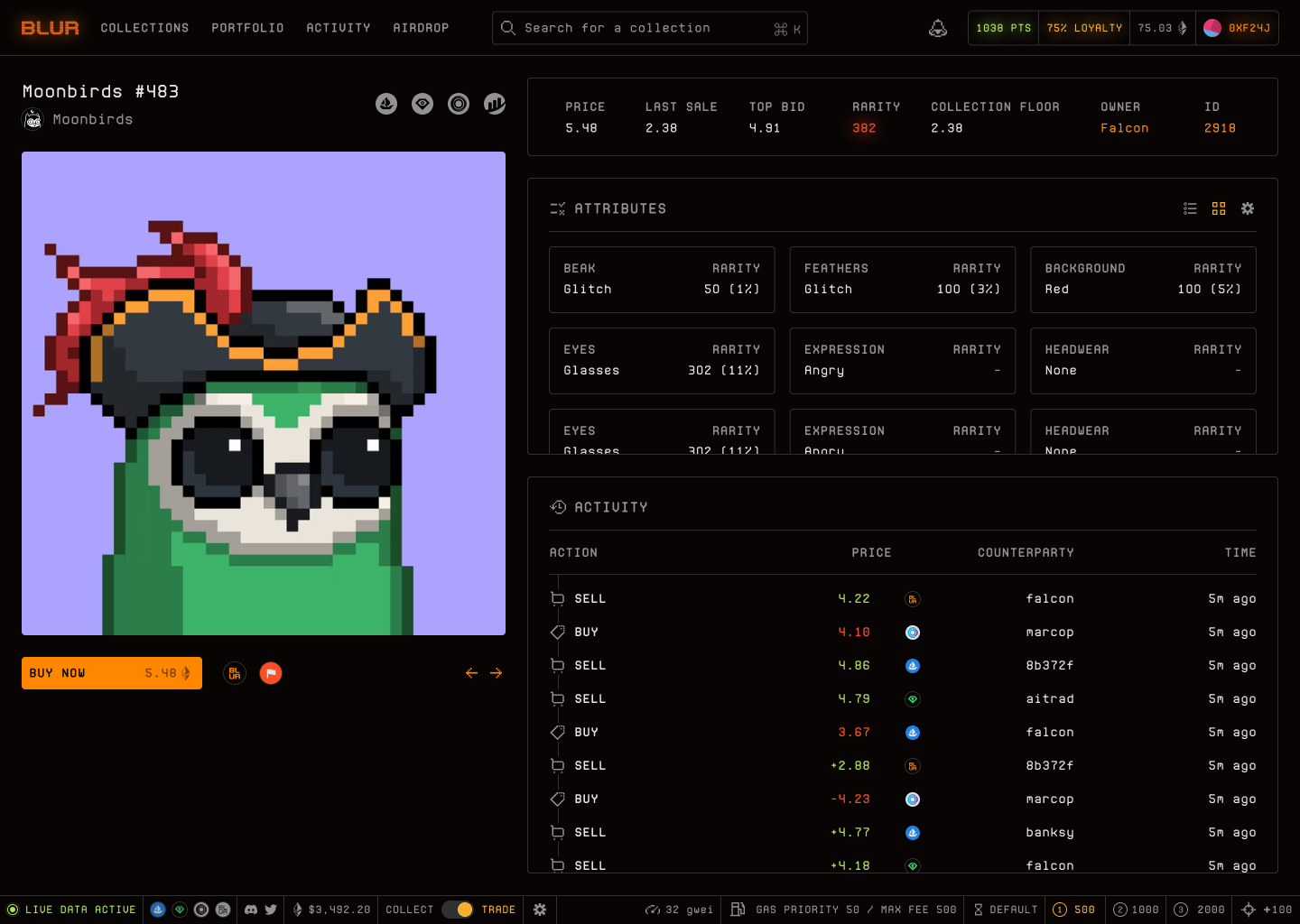This screenshot has height=924, width=1300.
Task: Click the +100 custom gas option
Action: [x=1267, y=910]
